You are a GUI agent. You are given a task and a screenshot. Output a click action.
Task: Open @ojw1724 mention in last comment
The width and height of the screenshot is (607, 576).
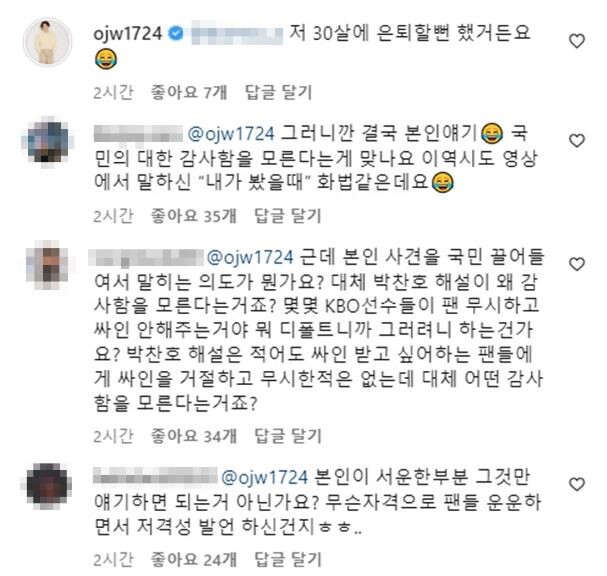tap(264, 477)
